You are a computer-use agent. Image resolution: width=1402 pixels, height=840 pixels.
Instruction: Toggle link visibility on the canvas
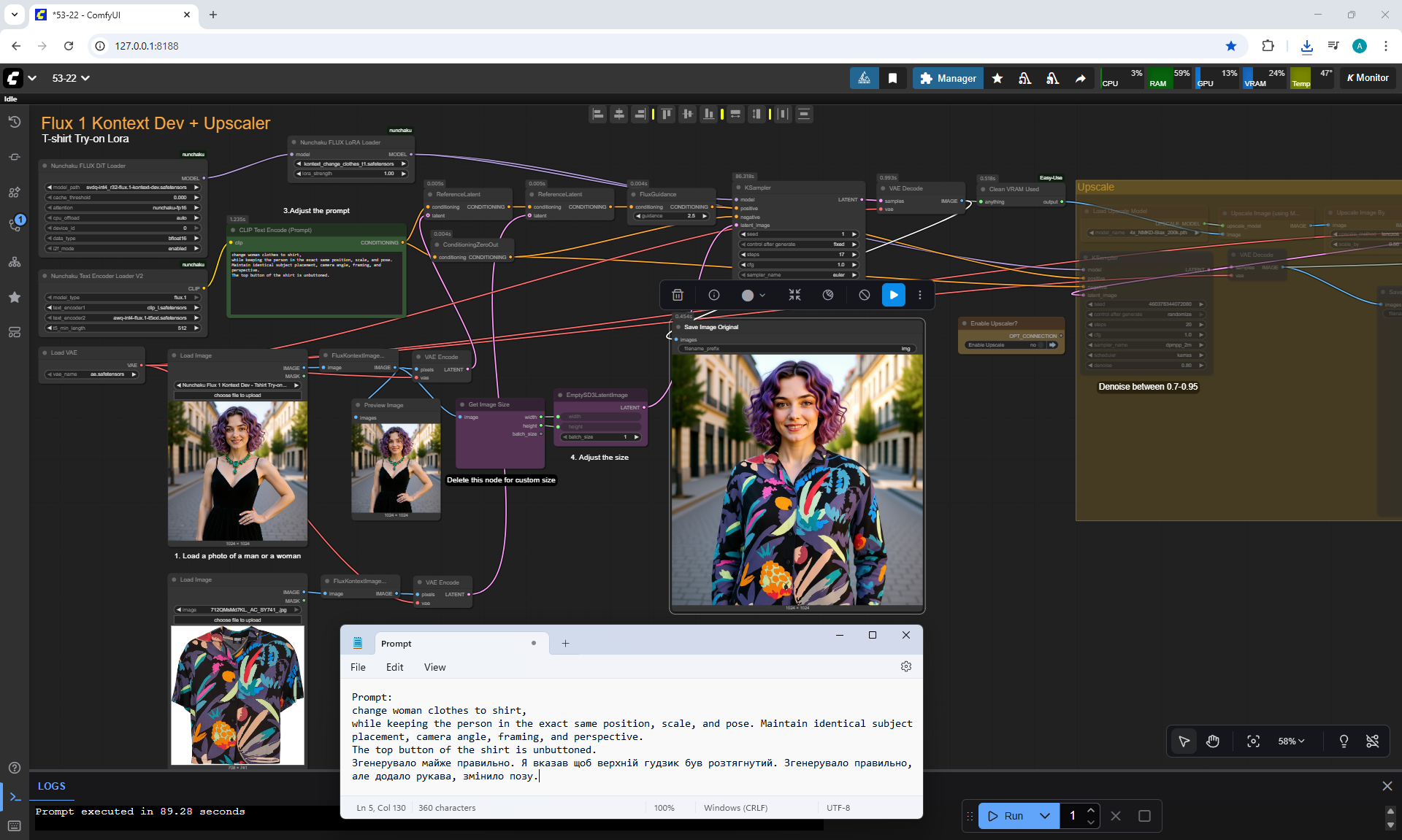[1373, 741]
